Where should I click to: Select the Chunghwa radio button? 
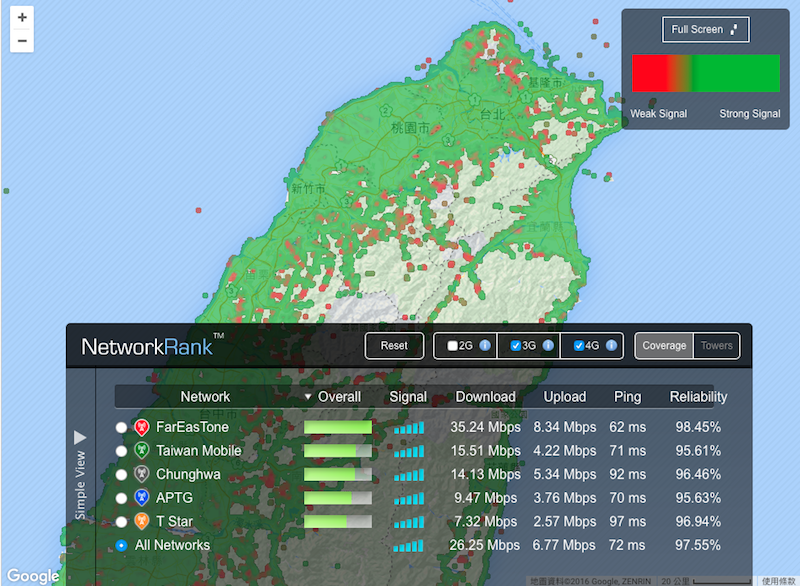click(x=121, y=475)
